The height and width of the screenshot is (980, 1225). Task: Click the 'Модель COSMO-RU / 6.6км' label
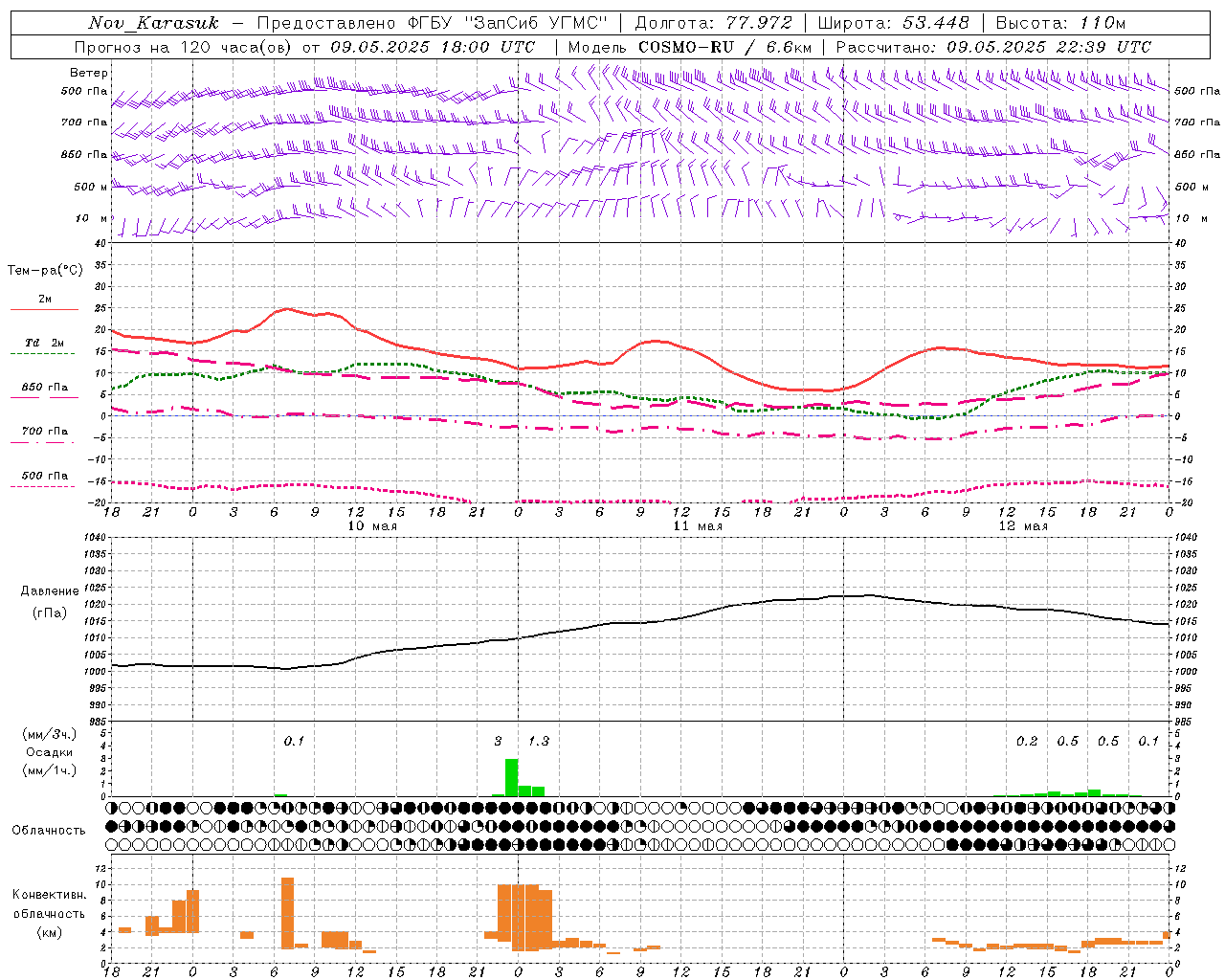coord(689,47)
